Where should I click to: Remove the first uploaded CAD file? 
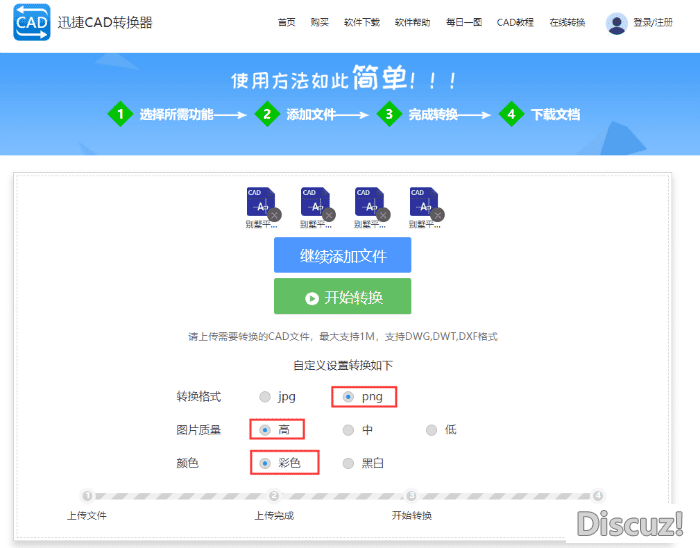pos(274,214)
